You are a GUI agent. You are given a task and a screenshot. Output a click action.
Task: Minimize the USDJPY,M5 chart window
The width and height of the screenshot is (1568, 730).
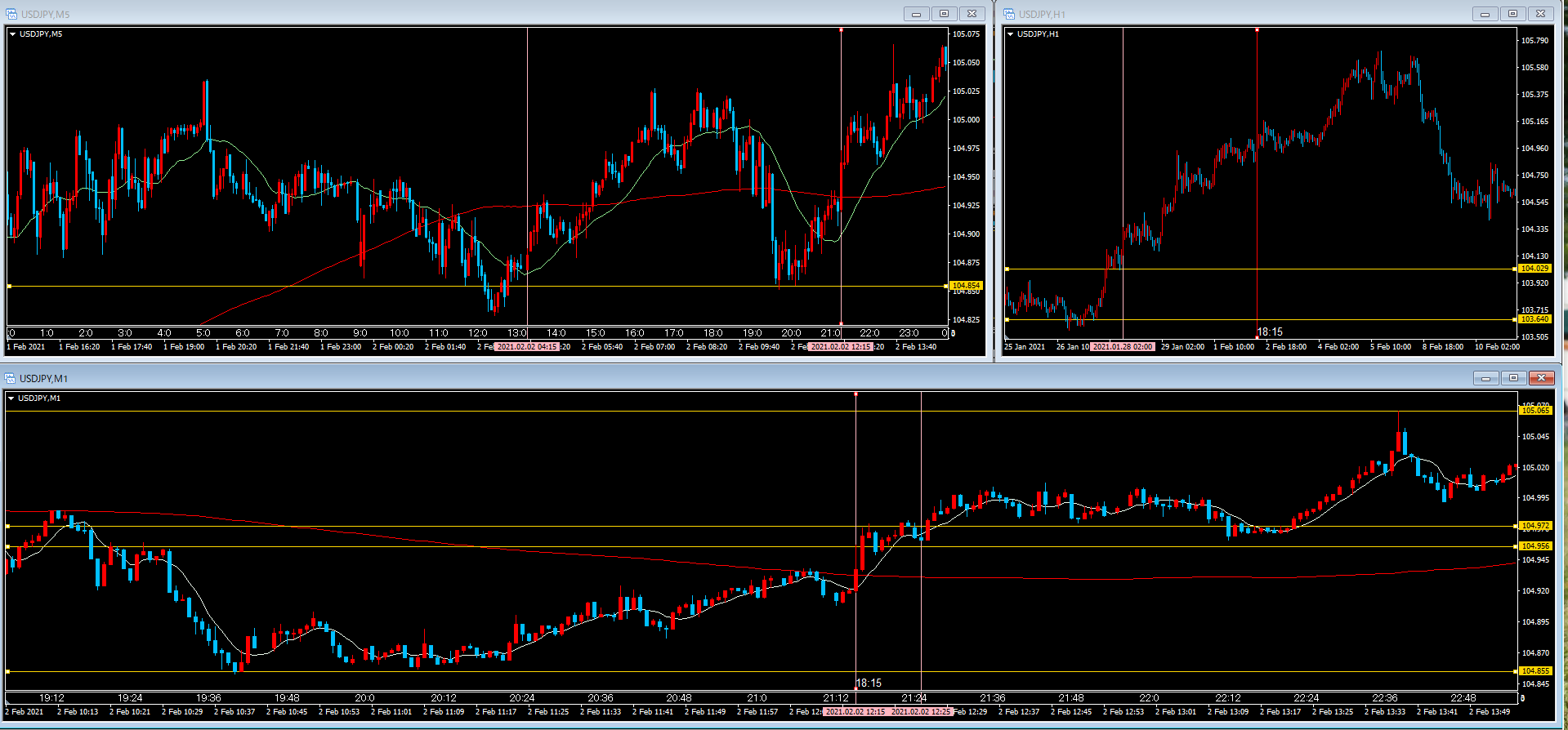pos(916,14)
